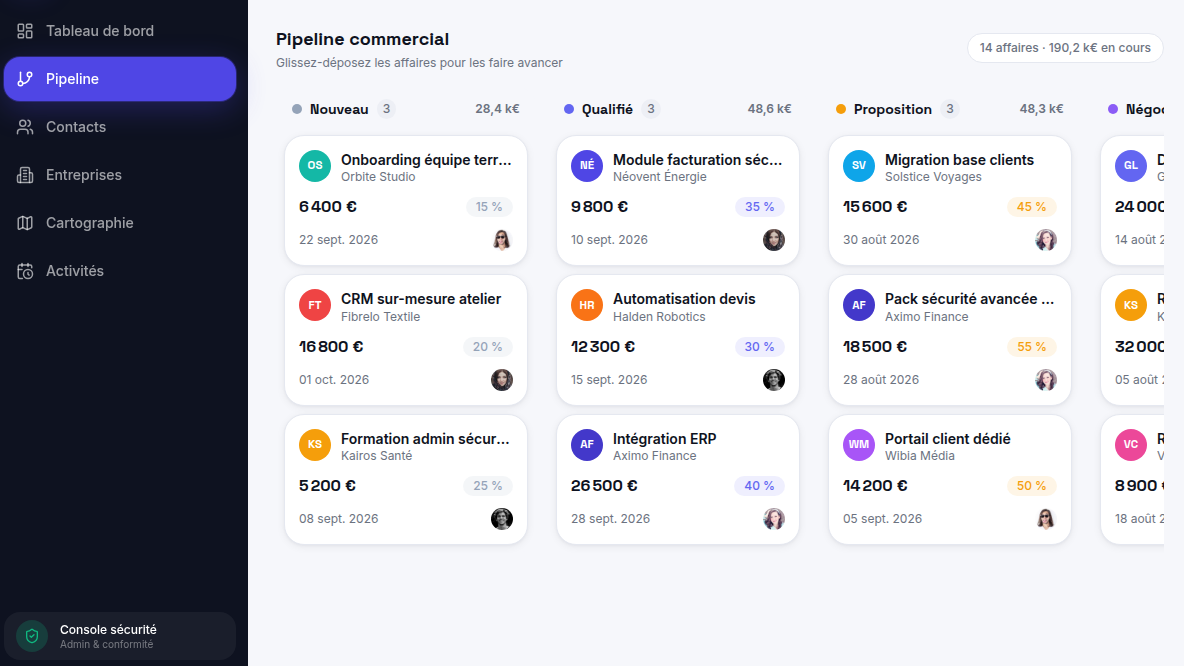Click the WM badge on Portail client dédié
Viewport: 1184px width, 666px height.
pyautogui.click(x=859, y=445)
